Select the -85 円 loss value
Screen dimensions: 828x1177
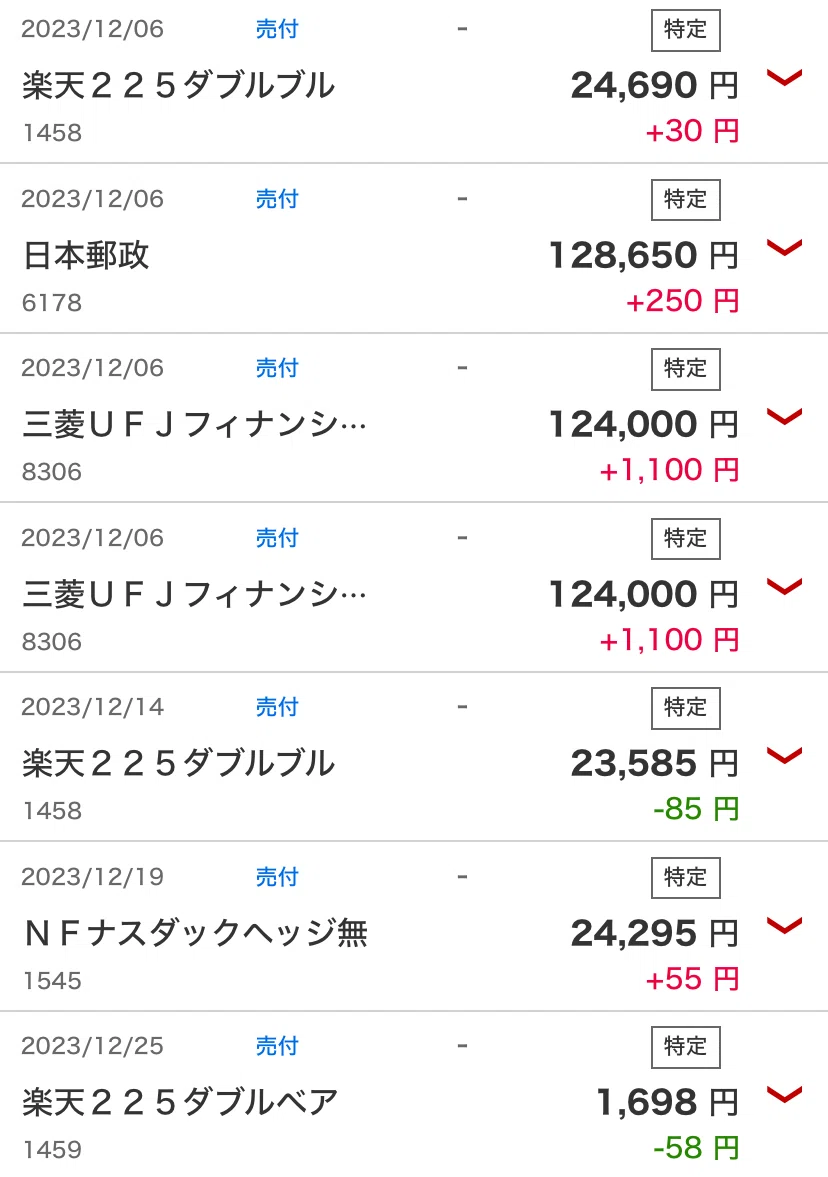(696, 809)
